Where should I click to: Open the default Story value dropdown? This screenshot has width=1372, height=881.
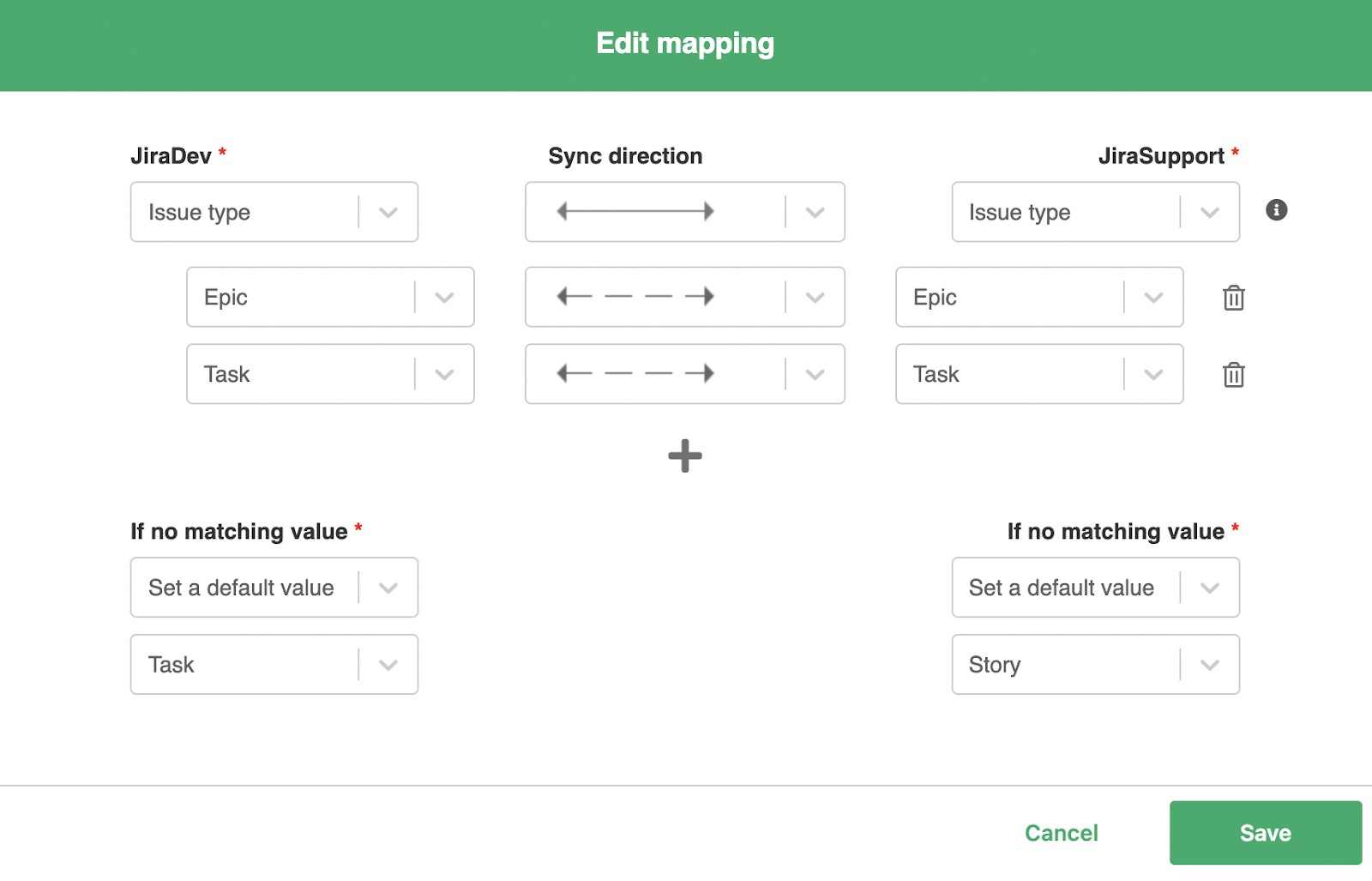point(1096,665)
